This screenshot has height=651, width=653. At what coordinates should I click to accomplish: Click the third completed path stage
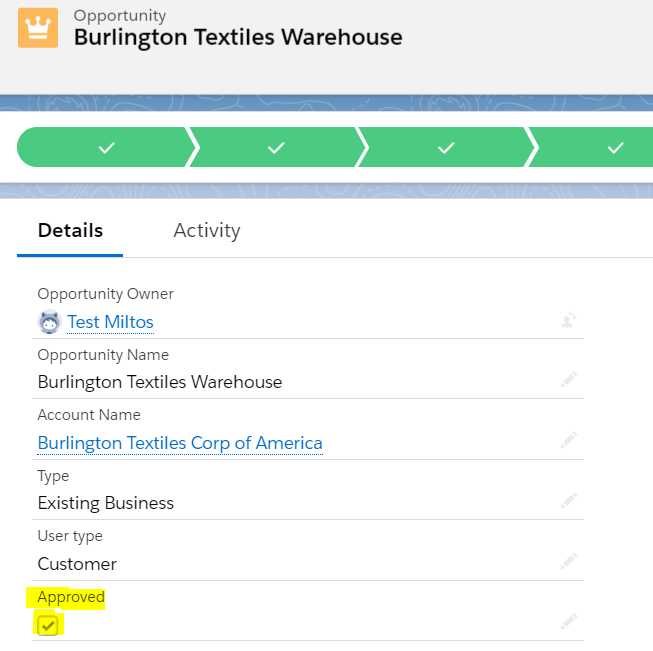point(446,148)
